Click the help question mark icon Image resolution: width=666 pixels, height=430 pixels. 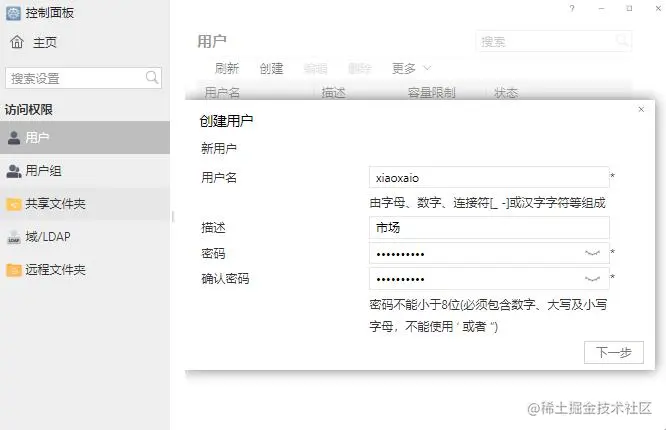click(x=572, y=8)
